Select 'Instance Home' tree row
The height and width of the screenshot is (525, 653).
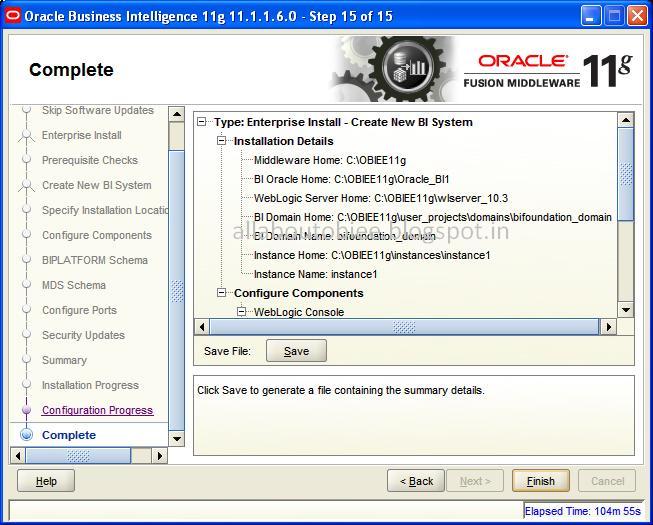(x=372, y=255)
